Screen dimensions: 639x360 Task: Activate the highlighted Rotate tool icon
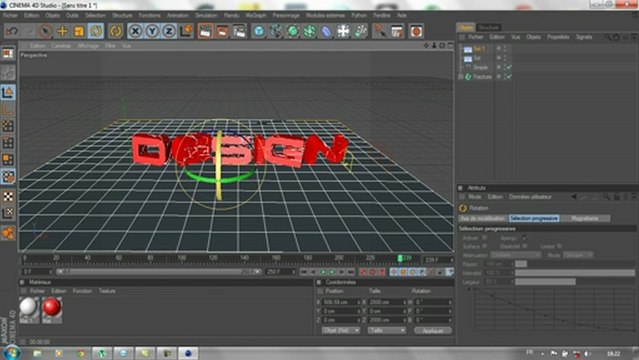(96, 31)
